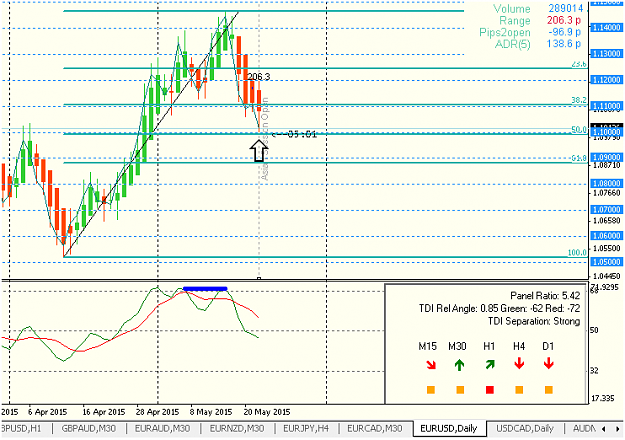Click the red D1 down trend arrow
This screenshot has height=440, width=625.
549,363
